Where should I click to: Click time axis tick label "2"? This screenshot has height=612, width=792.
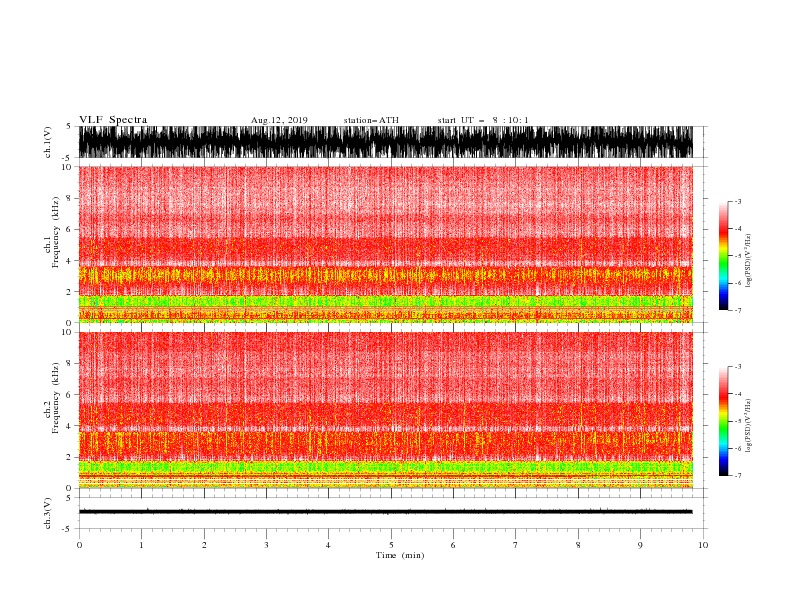[204, 545]
